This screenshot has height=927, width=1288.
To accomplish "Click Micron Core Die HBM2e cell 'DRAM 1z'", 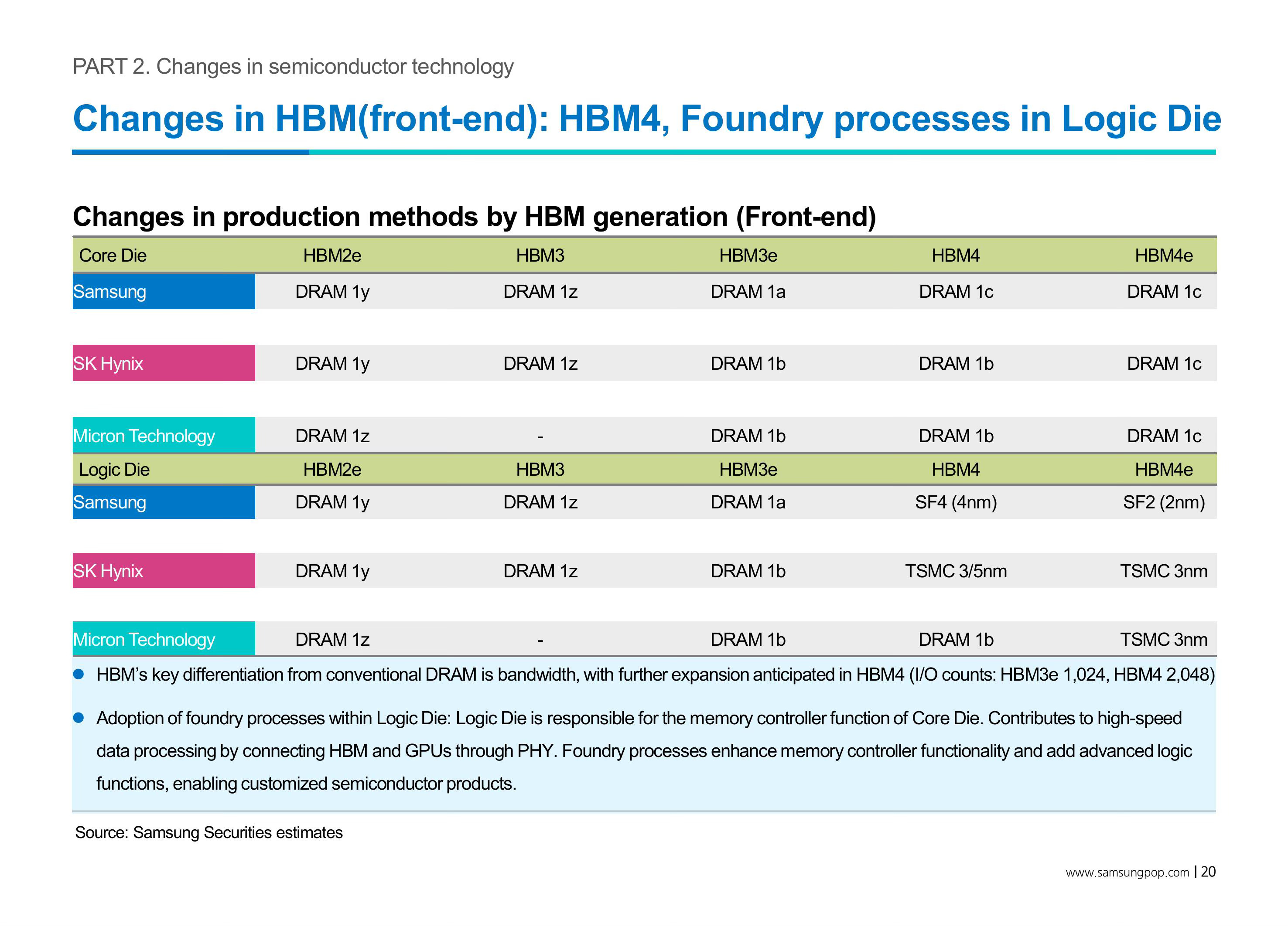I will pyautogui.click(x=332, y=436).
